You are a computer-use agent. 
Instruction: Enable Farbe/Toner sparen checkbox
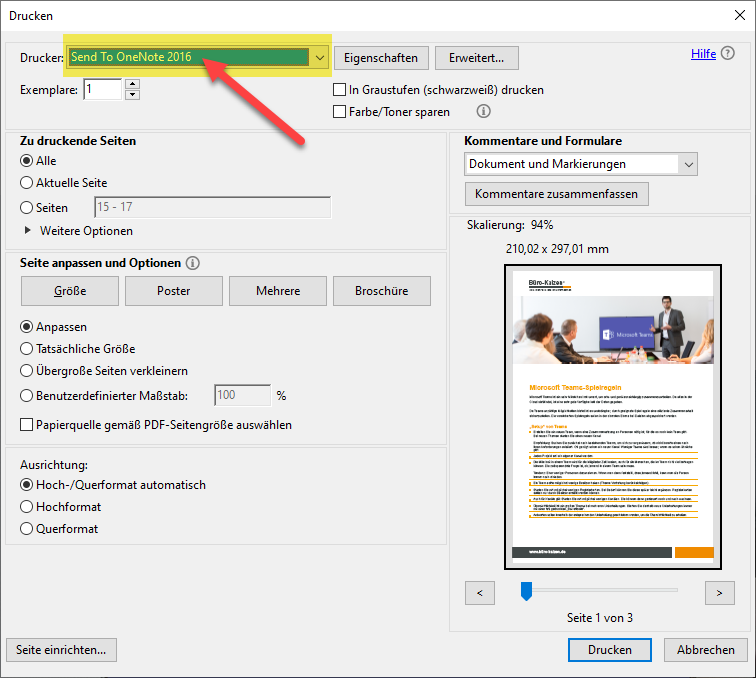pyautogui.click(x=339, y=112)
